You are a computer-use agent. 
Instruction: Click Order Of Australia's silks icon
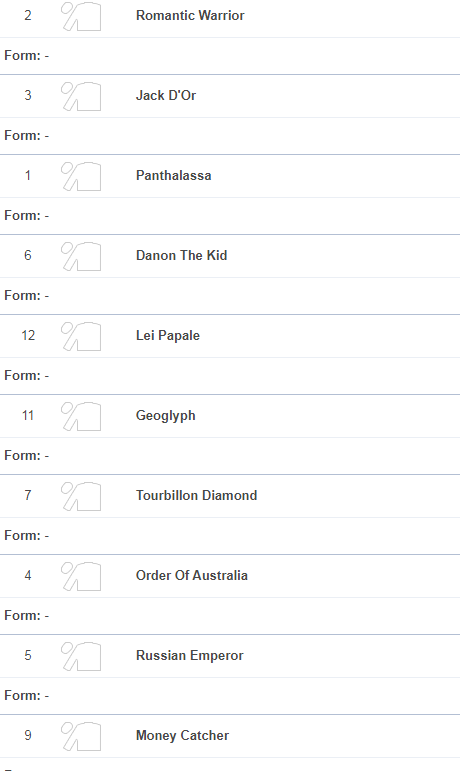click(x=81, y=576)
